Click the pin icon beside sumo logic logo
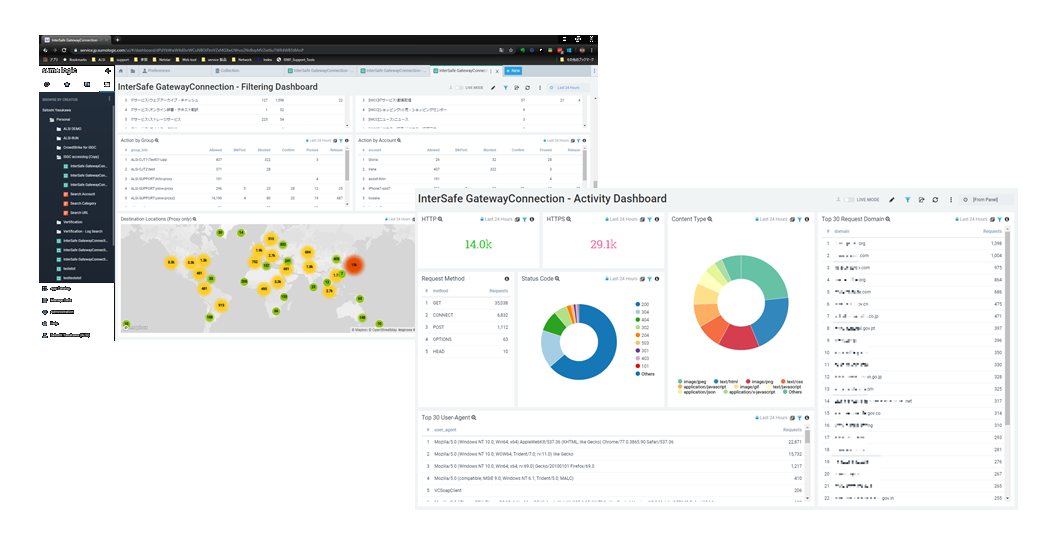The width and height of the screenshot is (1057, 559). click(108, 70)
